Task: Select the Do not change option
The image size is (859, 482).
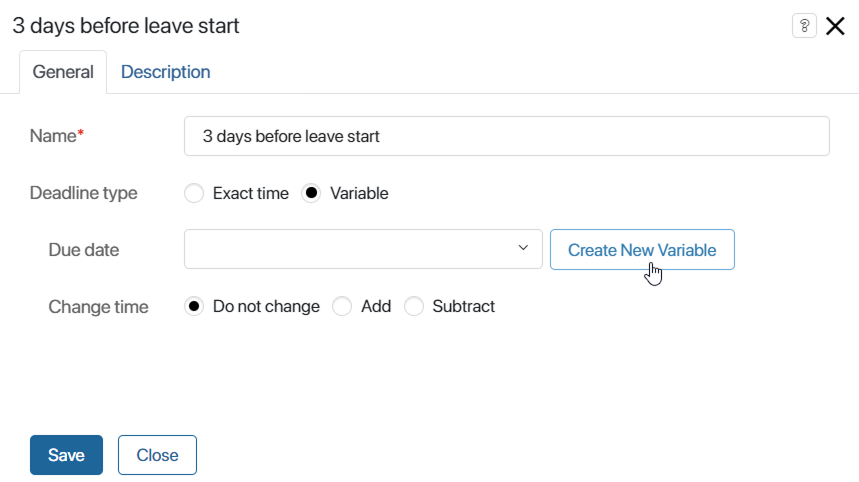Action: (194, 306)
